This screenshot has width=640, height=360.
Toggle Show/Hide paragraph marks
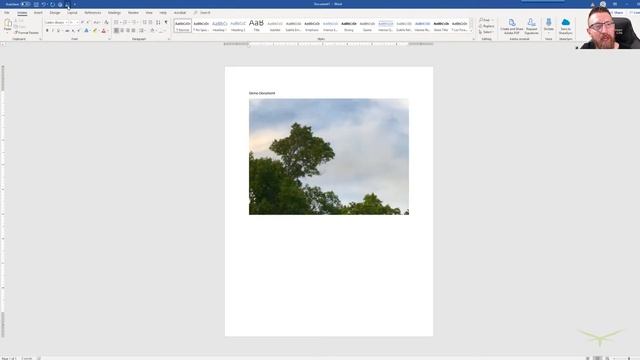pos(166,22)
